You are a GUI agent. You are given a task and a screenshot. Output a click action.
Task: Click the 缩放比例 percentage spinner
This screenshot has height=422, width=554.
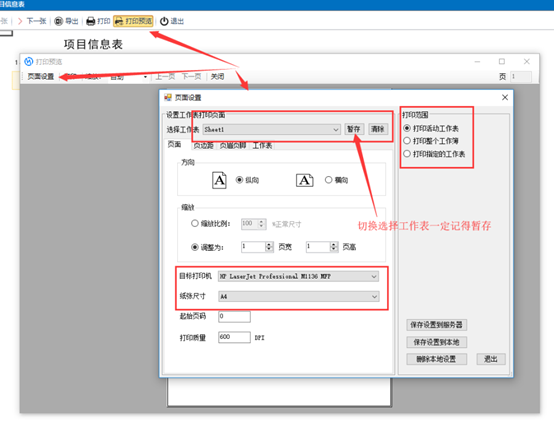point(254,224)
